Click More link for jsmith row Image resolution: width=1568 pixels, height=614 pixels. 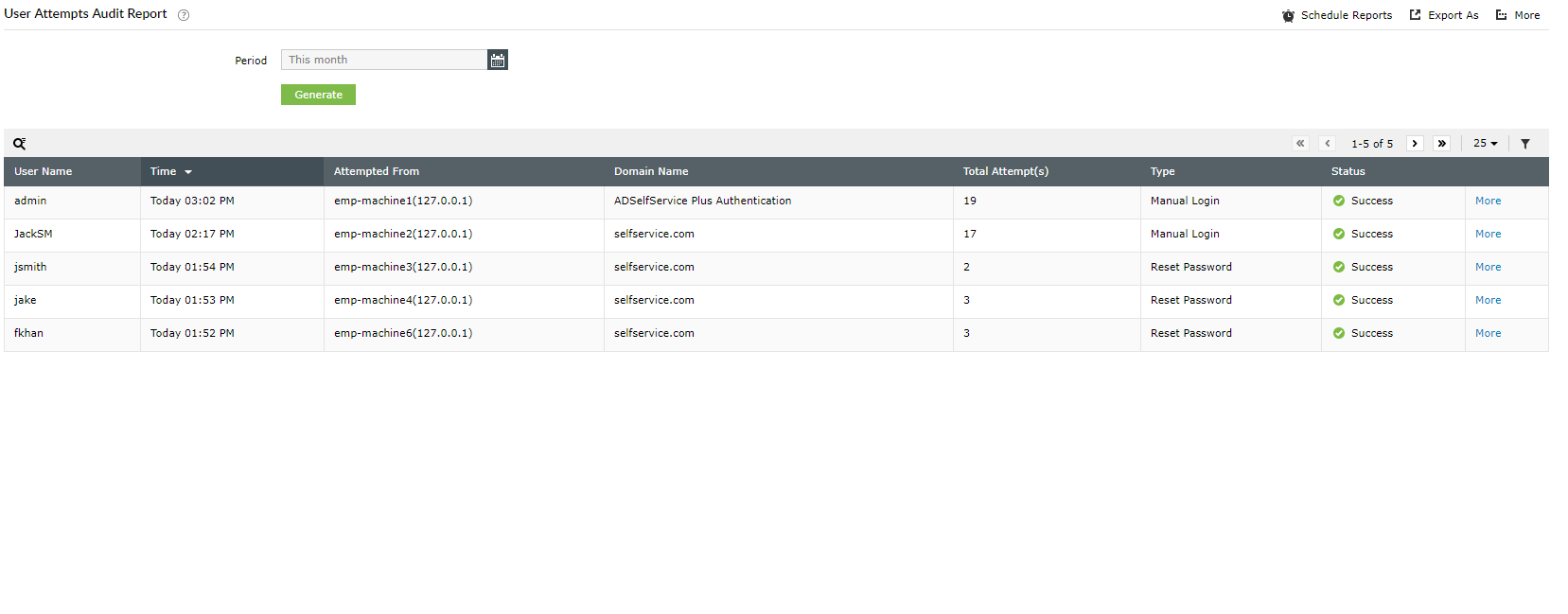click(x=1488, y=267)
